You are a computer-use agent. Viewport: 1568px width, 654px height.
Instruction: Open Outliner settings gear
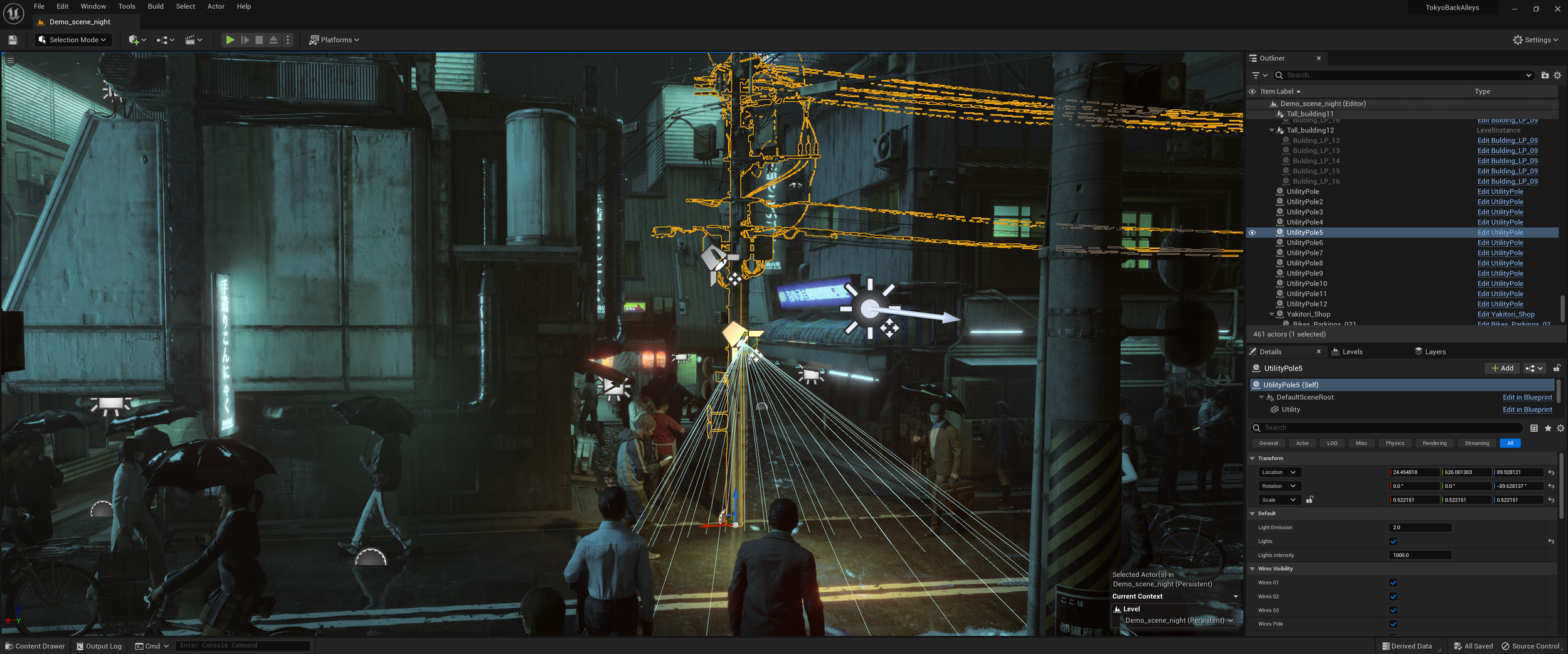pyautogui.click(x=1557, y=75)
